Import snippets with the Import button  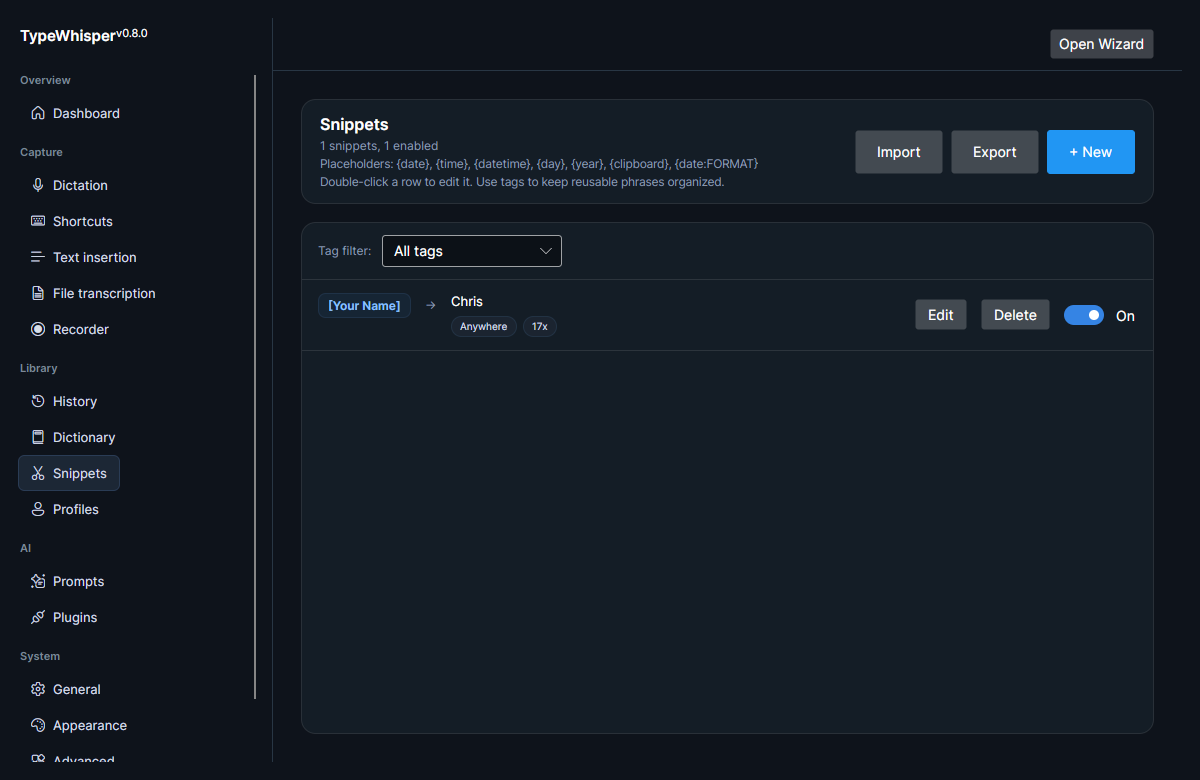click(898, 152)
